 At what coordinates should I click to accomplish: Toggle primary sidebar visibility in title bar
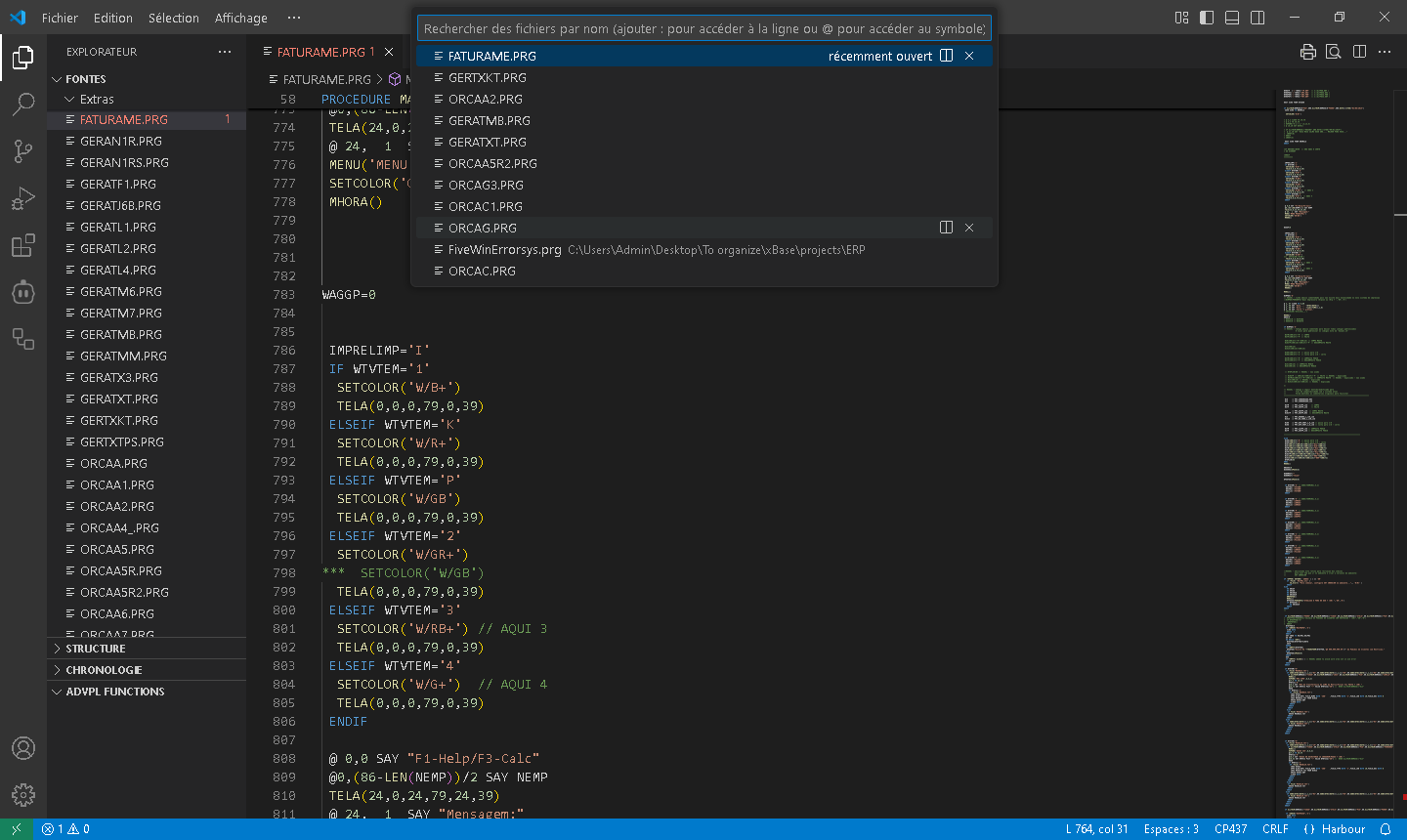(1207, 18)
